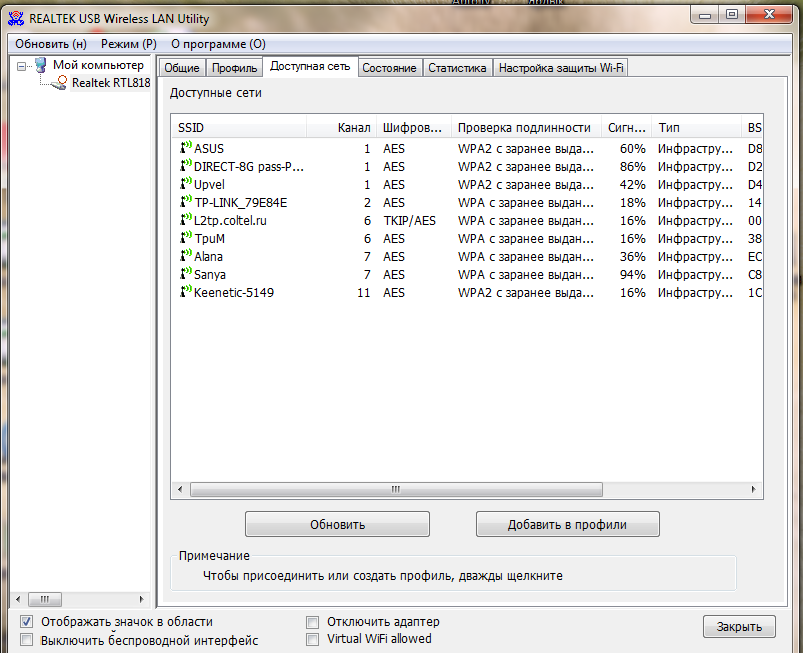This screenshot has height=653, width=803.
Task: Enable 'Выключить беспроводной интерфейс' checkbox
Action: [x=26, y=640]
